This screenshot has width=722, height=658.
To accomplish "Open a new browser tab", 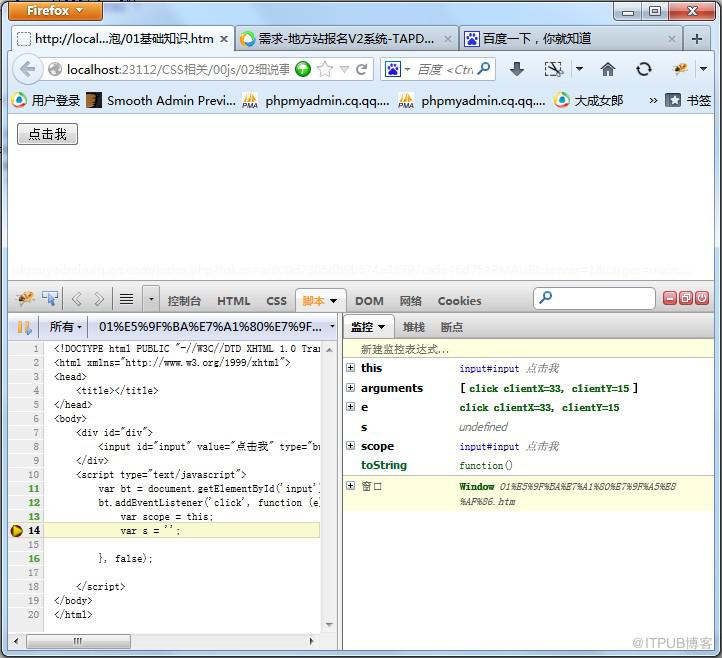I will click(x=697, y=39).
